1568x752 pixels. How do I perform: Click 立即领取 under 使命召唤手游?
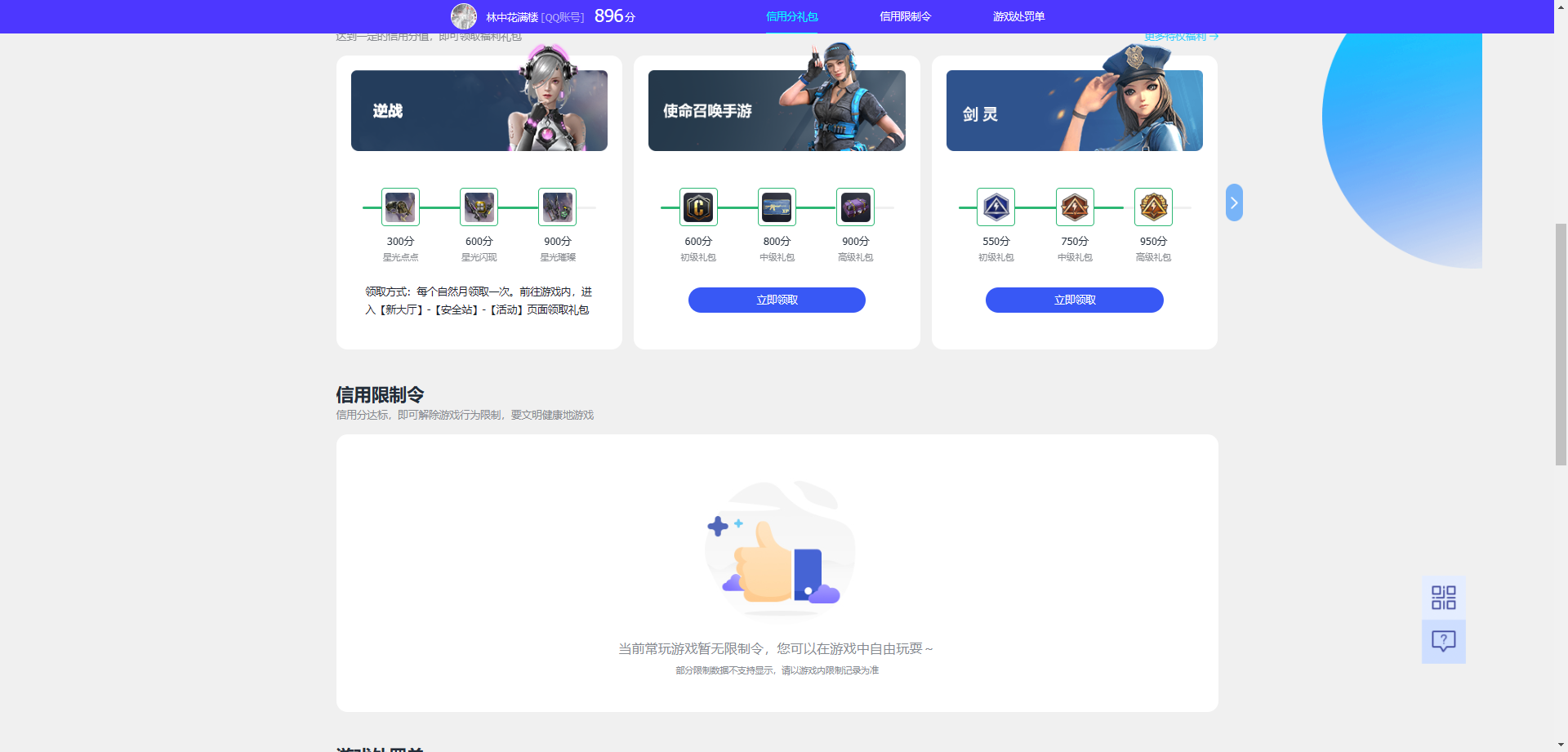pyautogui.click(x=776, y=300)
